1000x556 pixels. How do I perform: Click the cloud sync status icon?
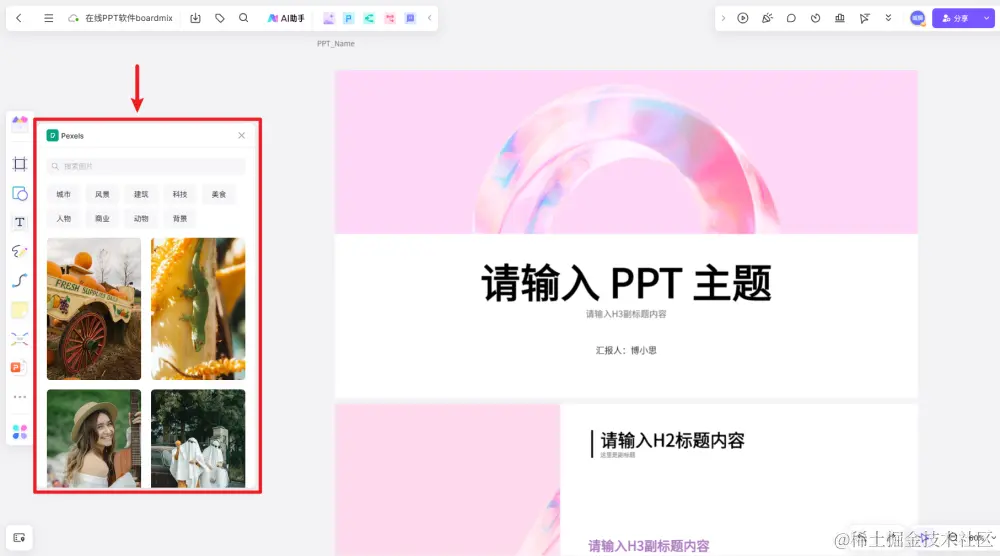[73, 18]
